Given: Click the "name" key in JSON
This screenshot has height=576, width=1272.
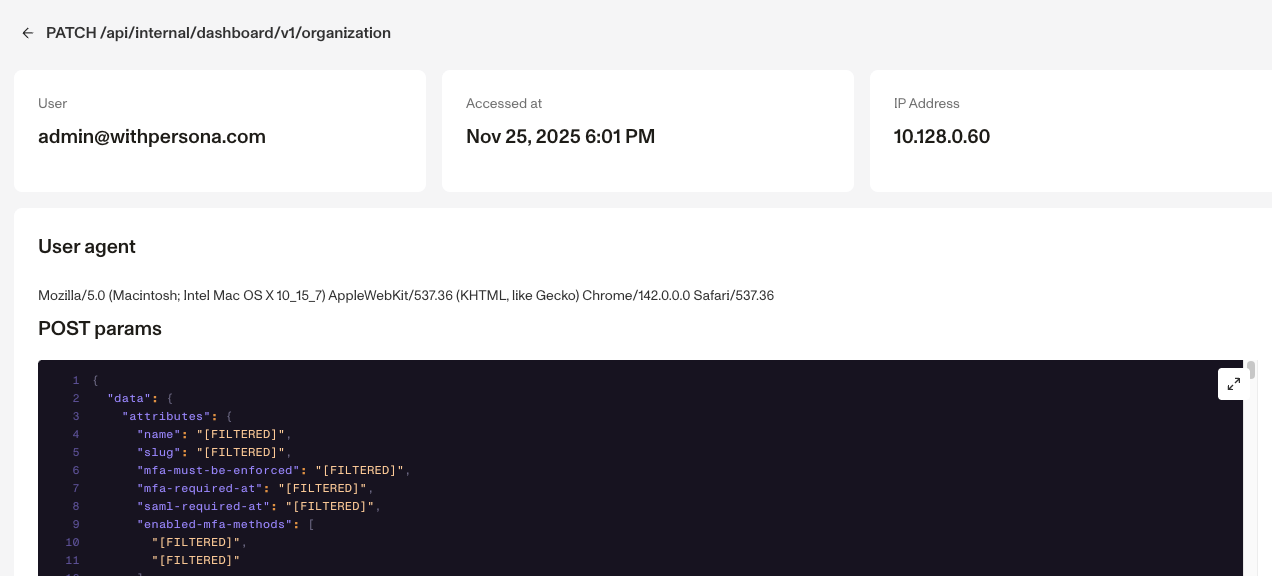Looking at the screenshot, I should 158,435.
